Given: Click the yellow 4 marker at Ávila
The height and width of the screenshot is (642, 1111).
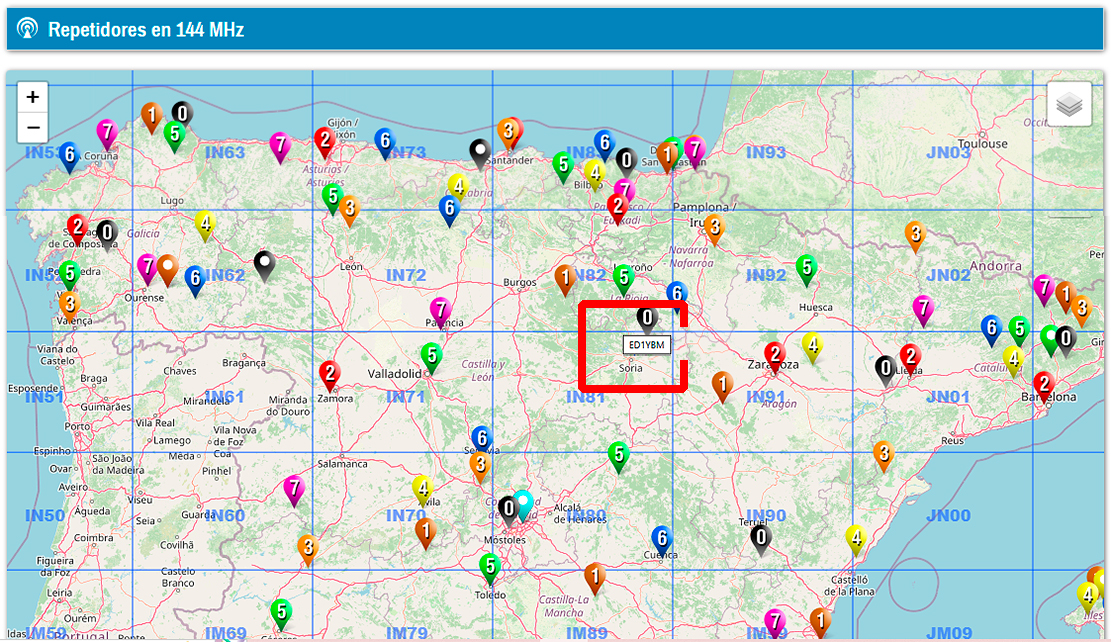Looking at the screenshot, I should 423,491.
